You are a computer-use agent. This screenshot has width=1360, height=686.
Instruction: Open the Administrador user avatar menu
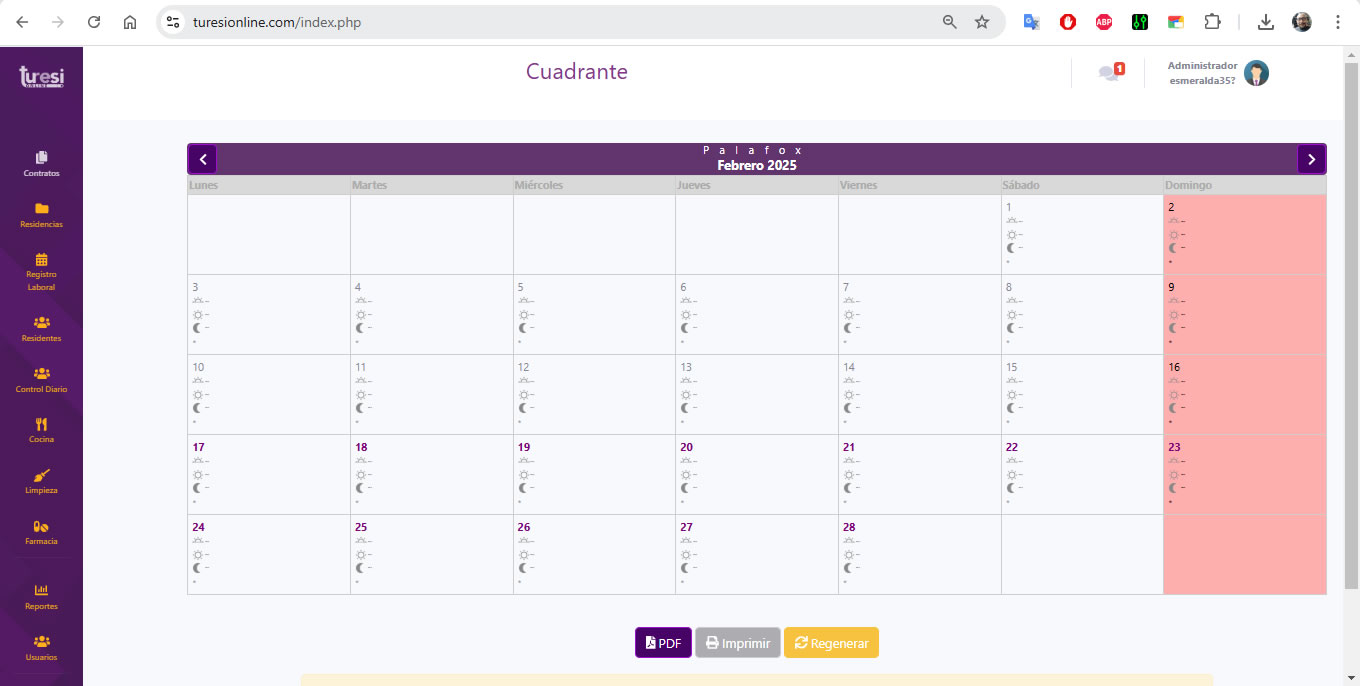pyautogui.click(x=1256, y=73)
